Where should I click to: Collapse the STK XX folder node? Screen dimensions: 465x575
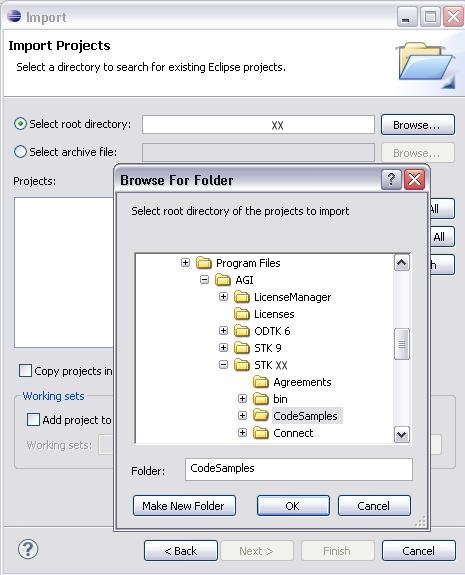tap(223, 365)
